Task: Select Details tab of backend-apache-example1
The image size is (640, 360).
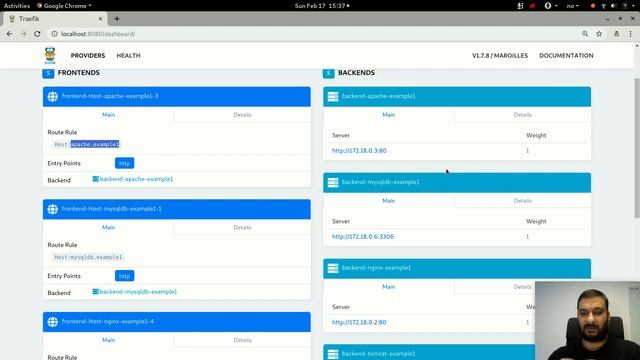Action: pos(522,115)
